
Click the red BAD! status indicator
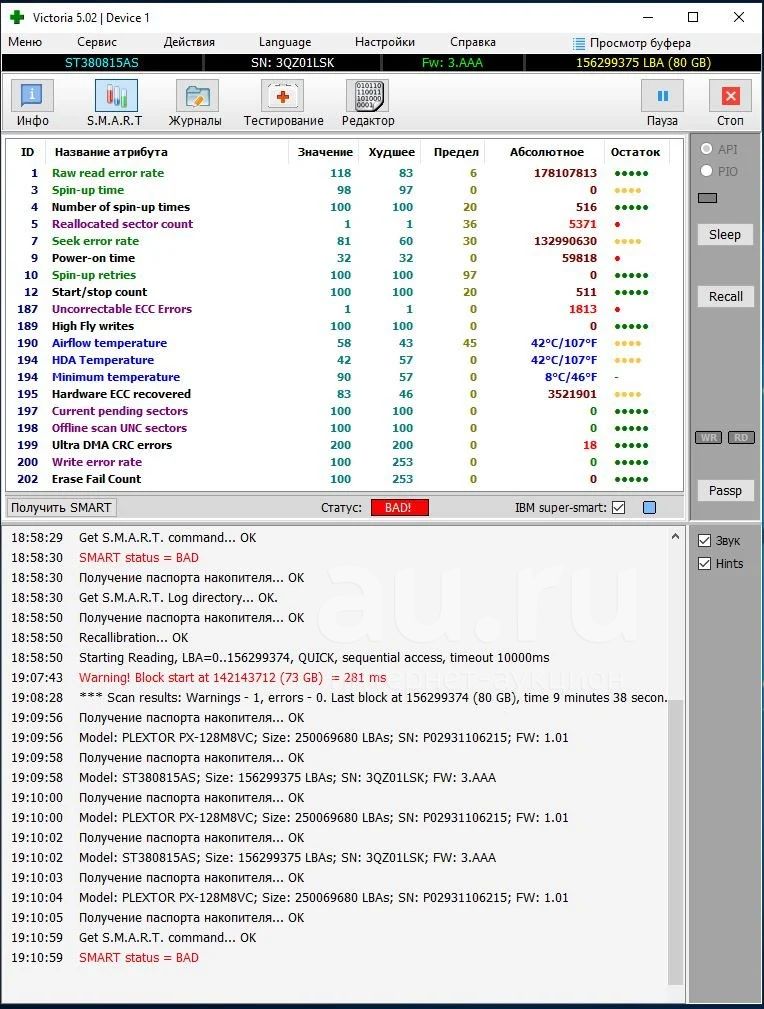tap(400, 508)
